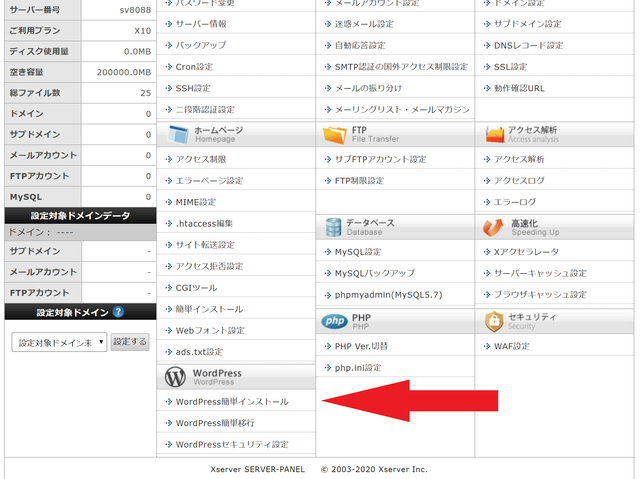Open サブドメイン設定 link

point(527,24)
